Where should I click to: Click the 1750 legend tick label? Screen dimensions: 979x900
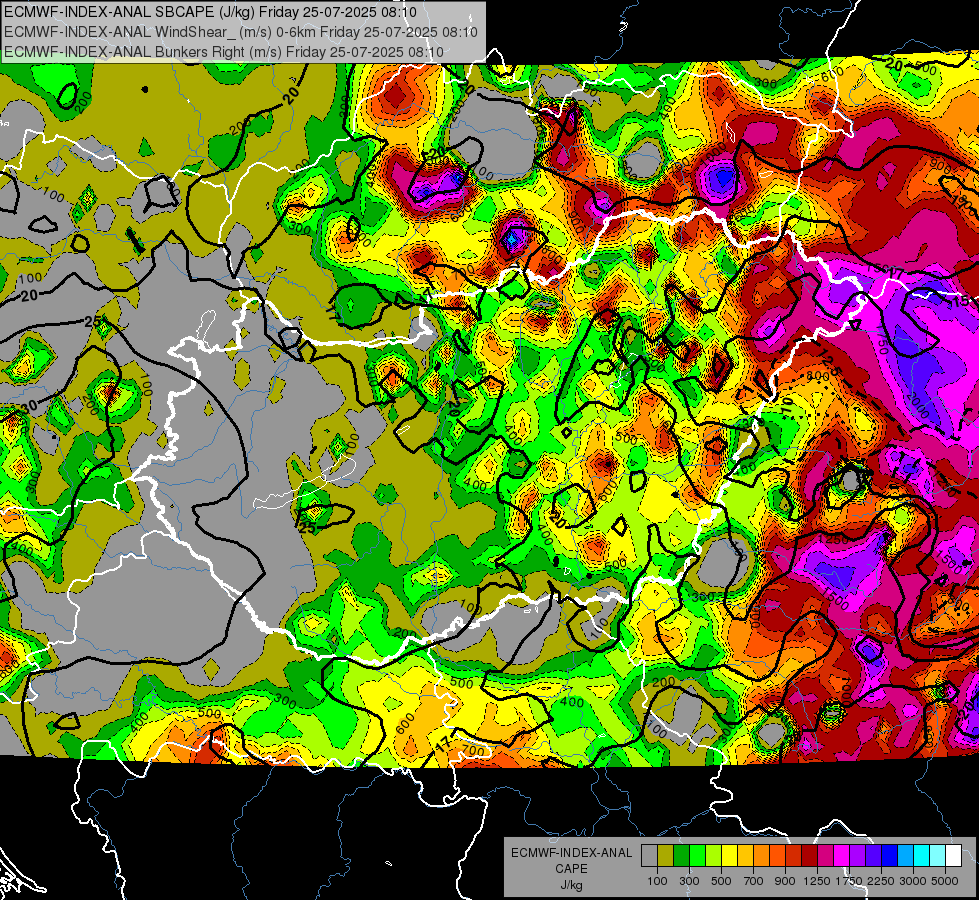[849, 881]
